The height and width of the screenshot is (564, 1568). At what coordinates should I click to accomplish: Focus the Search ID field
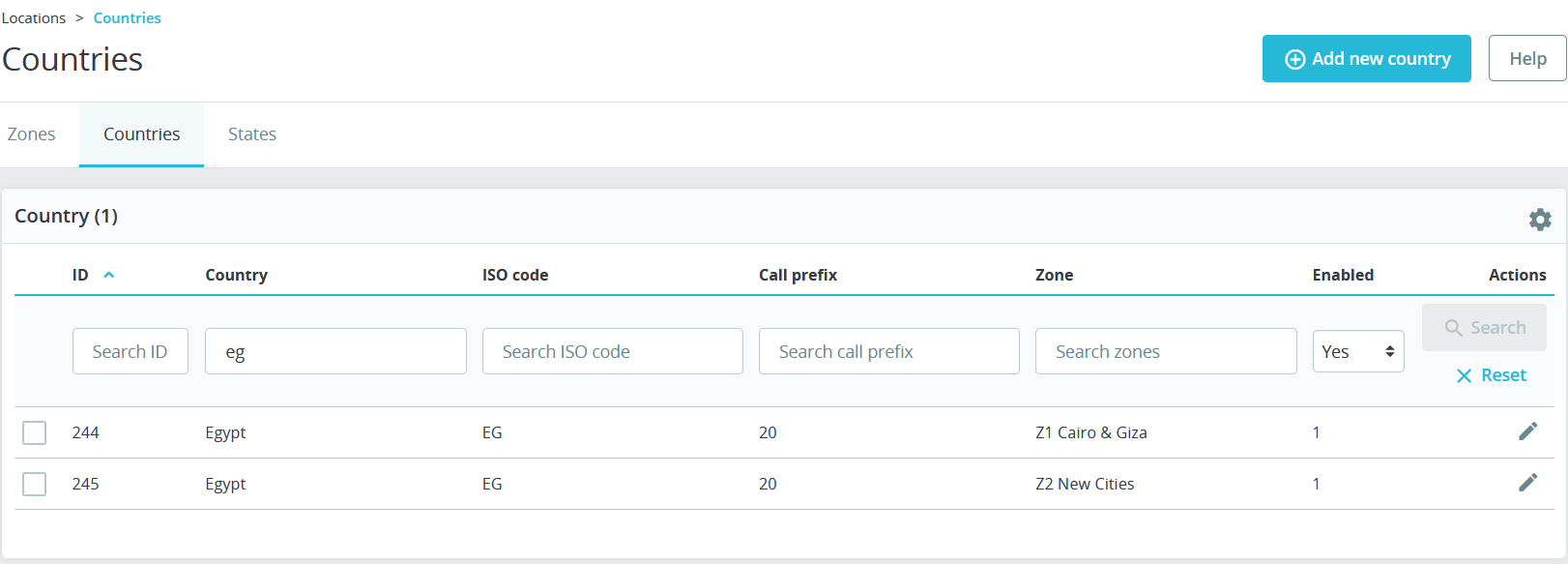pos(130,351)
